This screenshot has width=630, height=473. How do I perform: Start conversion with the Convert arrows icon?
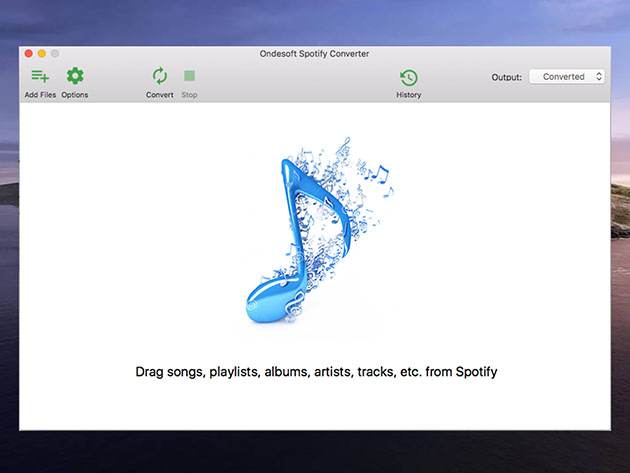tap(160, 76)
